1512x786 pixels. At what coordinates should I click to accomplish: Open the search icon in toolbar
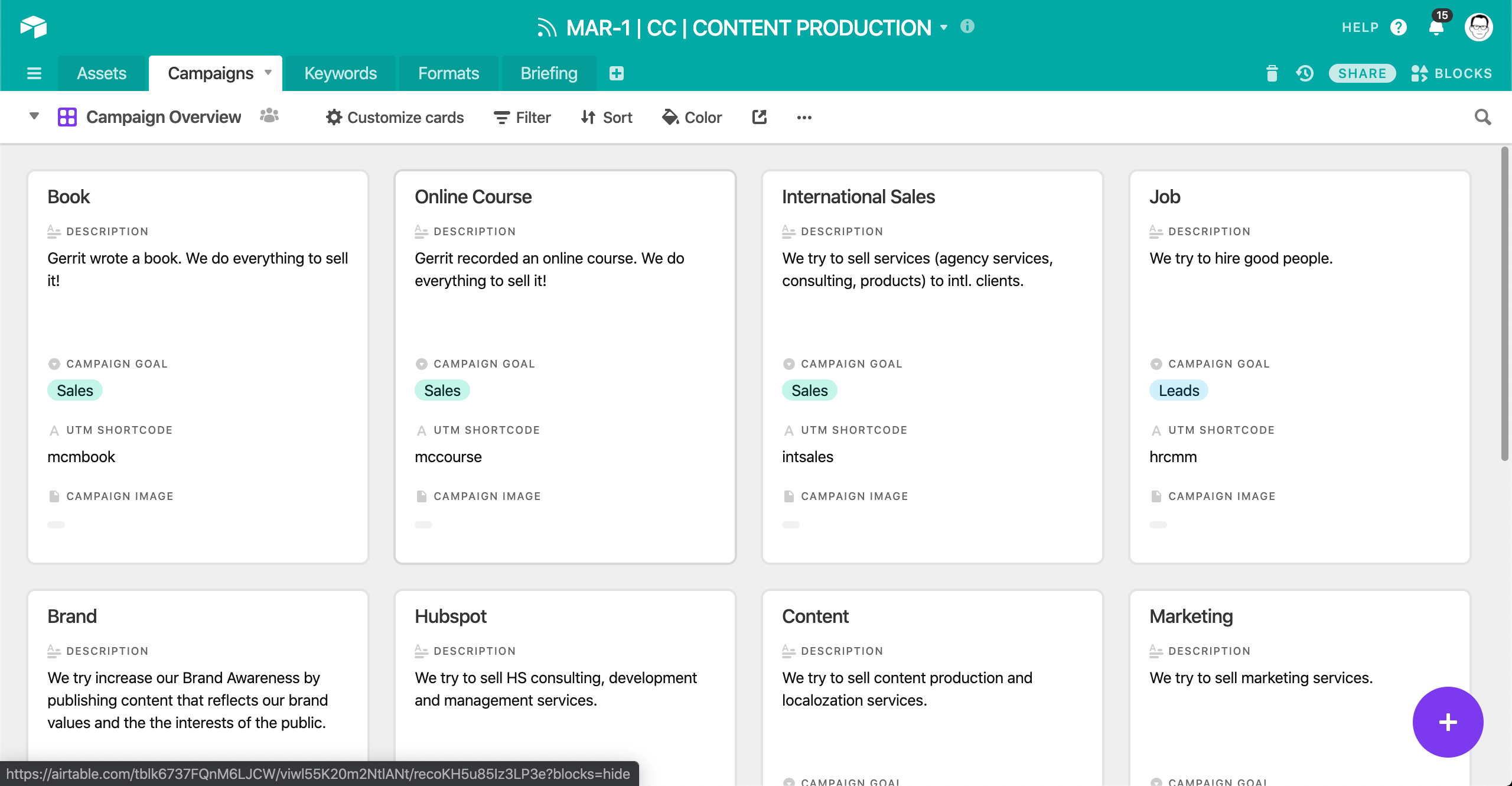pyautogui.click(x=1483, y=117)
